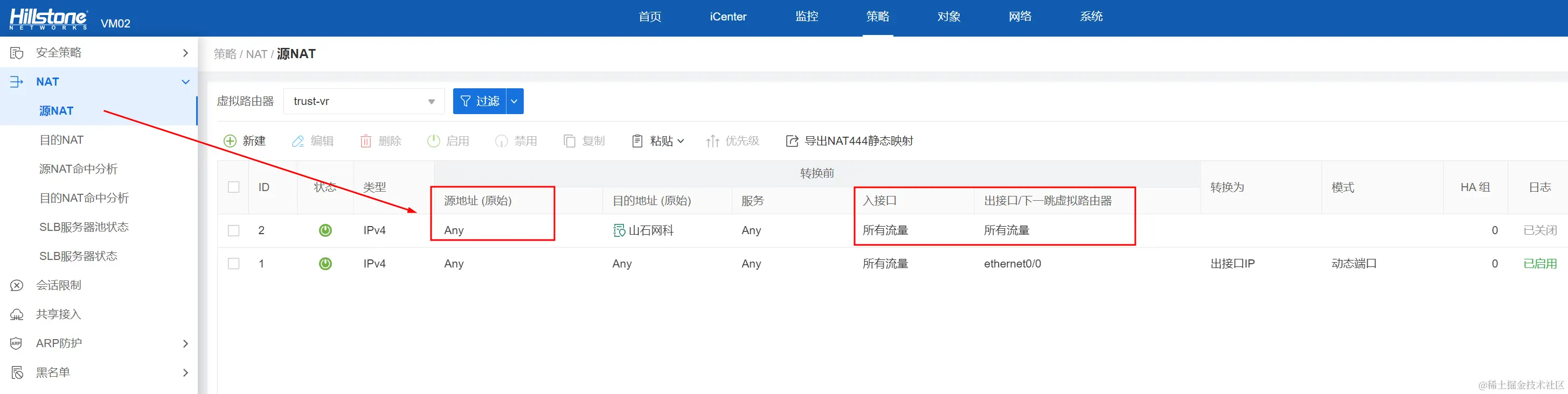Click the 导出 export icon
Screen dimensions: 1568x394
click(792, 141)
